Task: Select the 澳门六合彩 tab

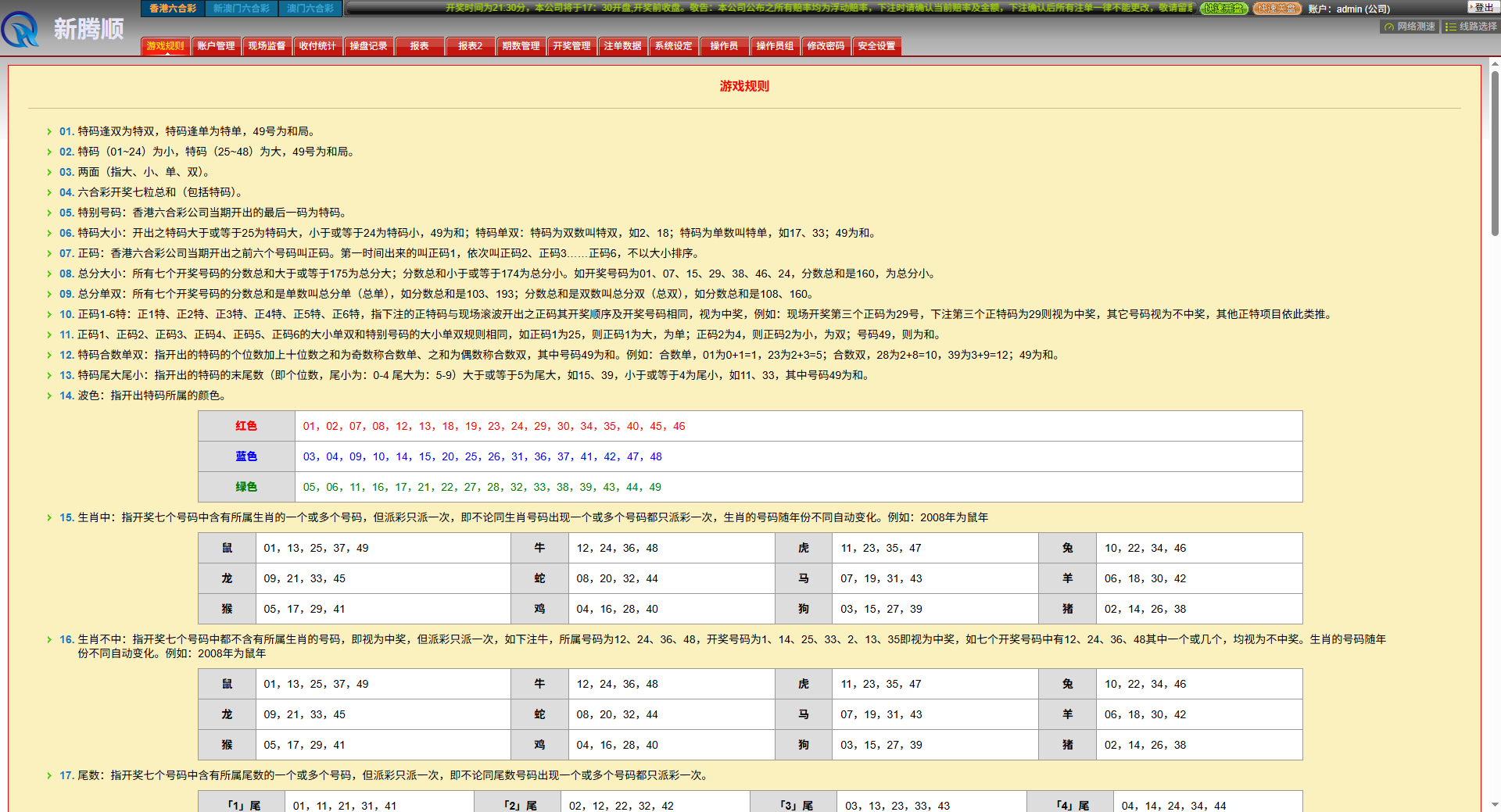Action: click(310, 9)
